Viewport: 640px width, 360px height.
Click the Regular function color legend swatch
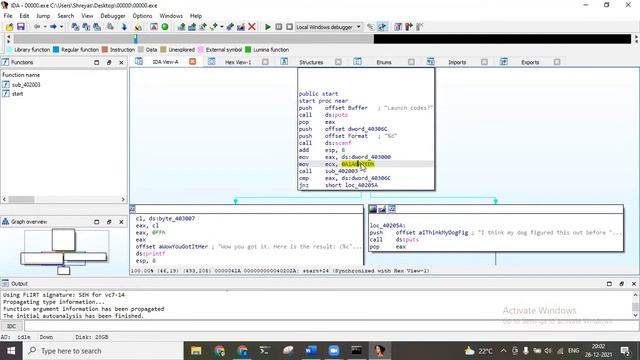56,49
